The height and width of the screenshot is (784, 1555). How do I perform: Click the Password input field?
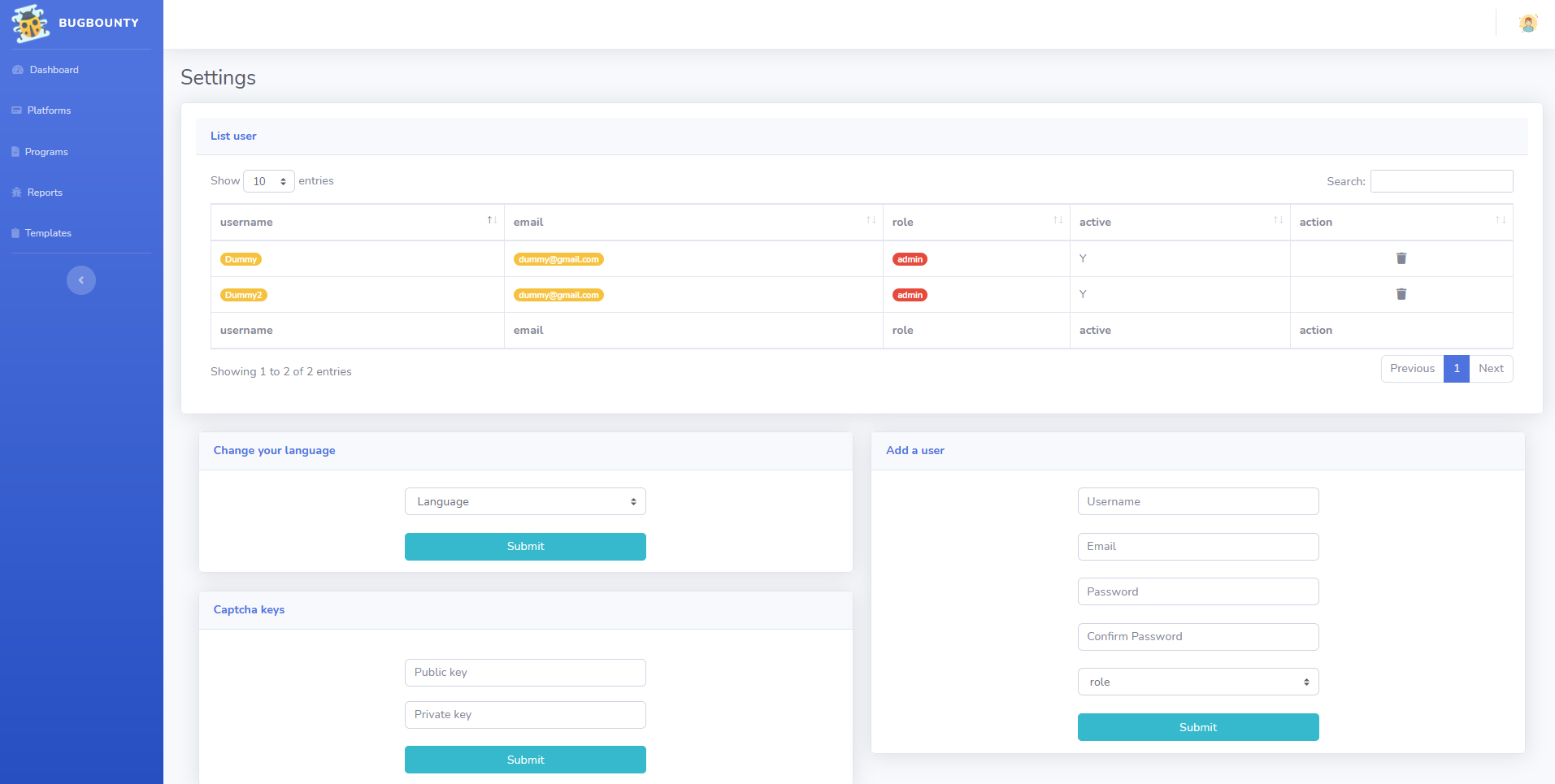pyautogui.click(x=1198, y=591)
